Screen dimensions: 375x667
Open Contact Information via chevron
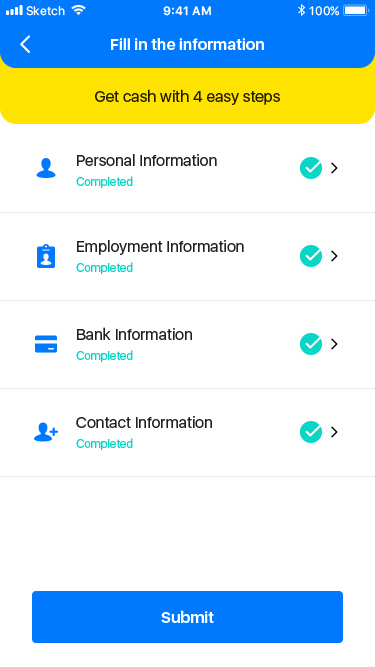pos(334,432)
